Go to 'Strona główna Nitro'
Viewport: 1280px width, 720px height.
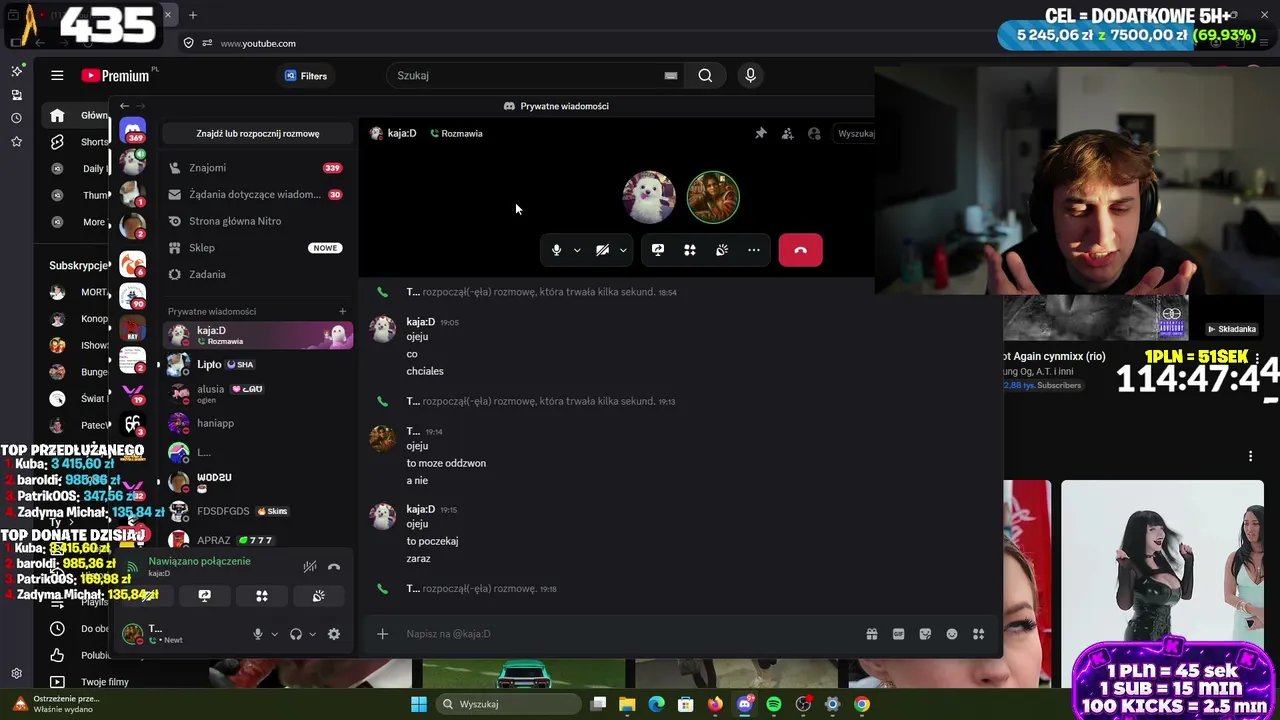(x=256, y=221)
